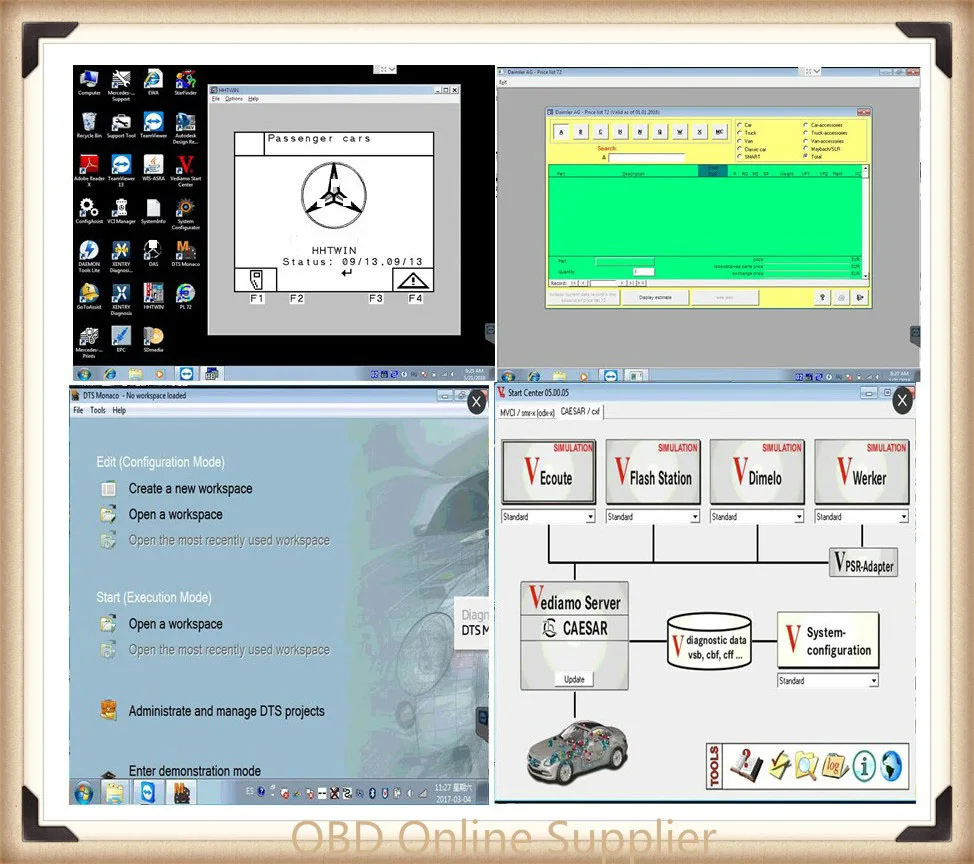Click the Search input field in Price list
974x864 pixels.
pos(646,157)
